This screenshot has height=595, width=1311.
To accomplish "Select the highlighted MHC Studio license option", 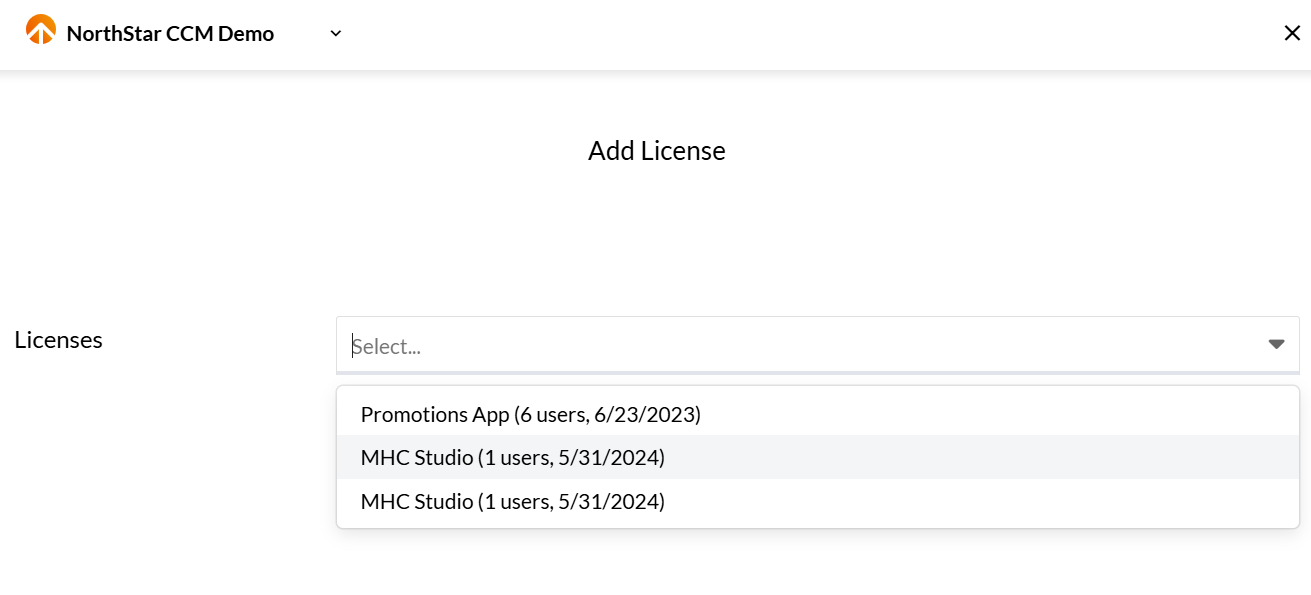I will 818,458.
